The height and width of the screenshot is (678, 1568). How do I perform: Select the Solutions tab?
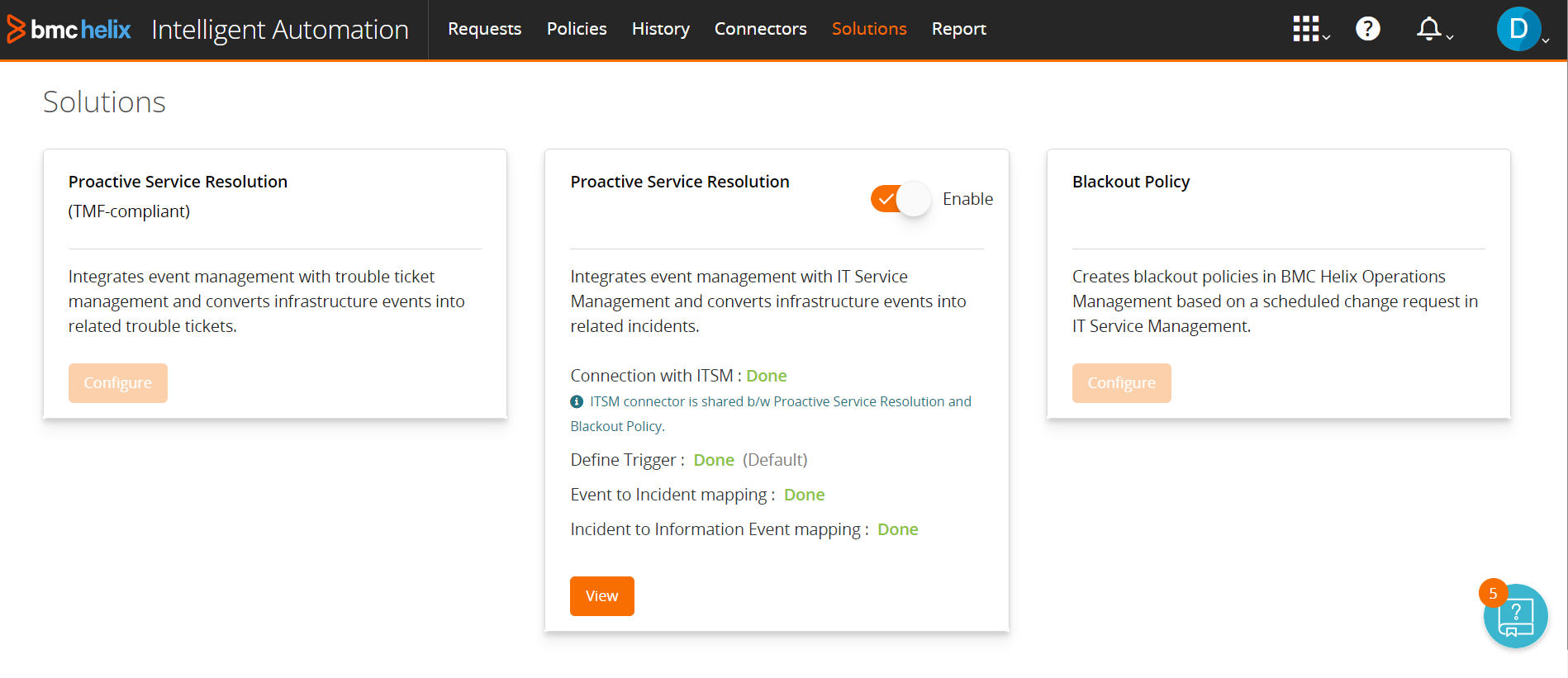tap(869, 29)
